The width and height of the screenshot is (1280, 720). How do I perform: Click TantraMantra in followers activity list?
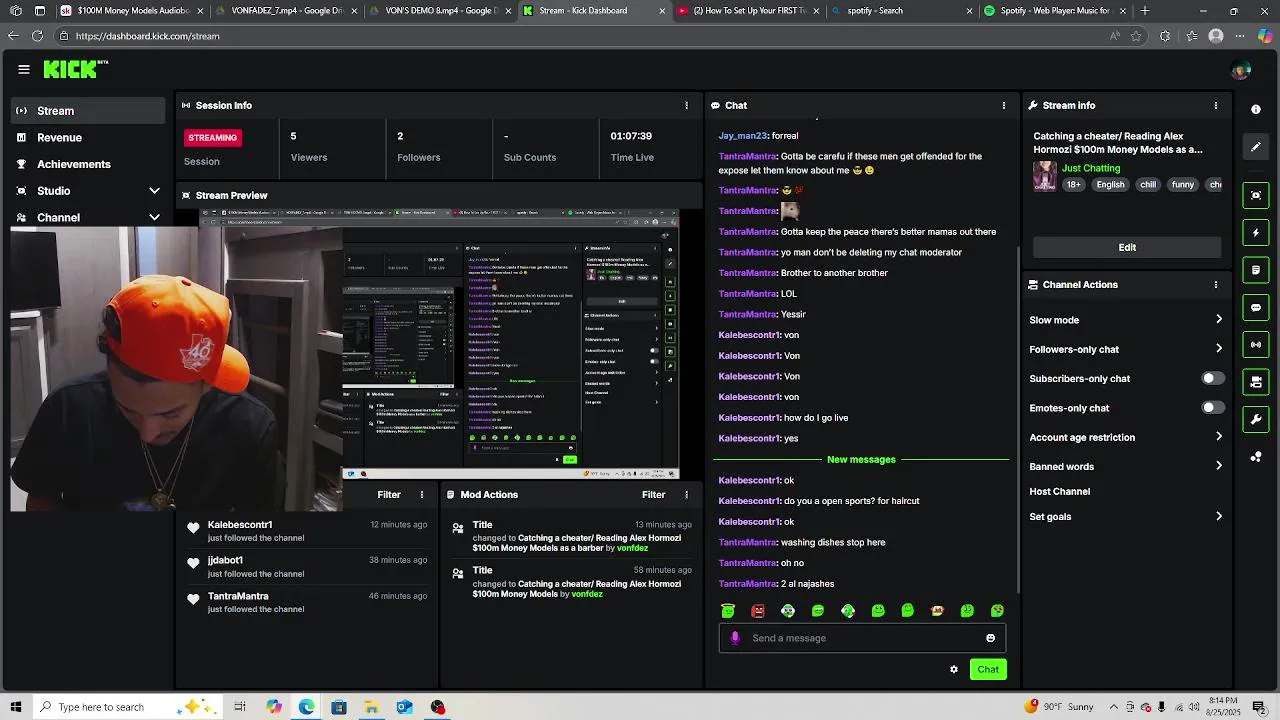238,596
